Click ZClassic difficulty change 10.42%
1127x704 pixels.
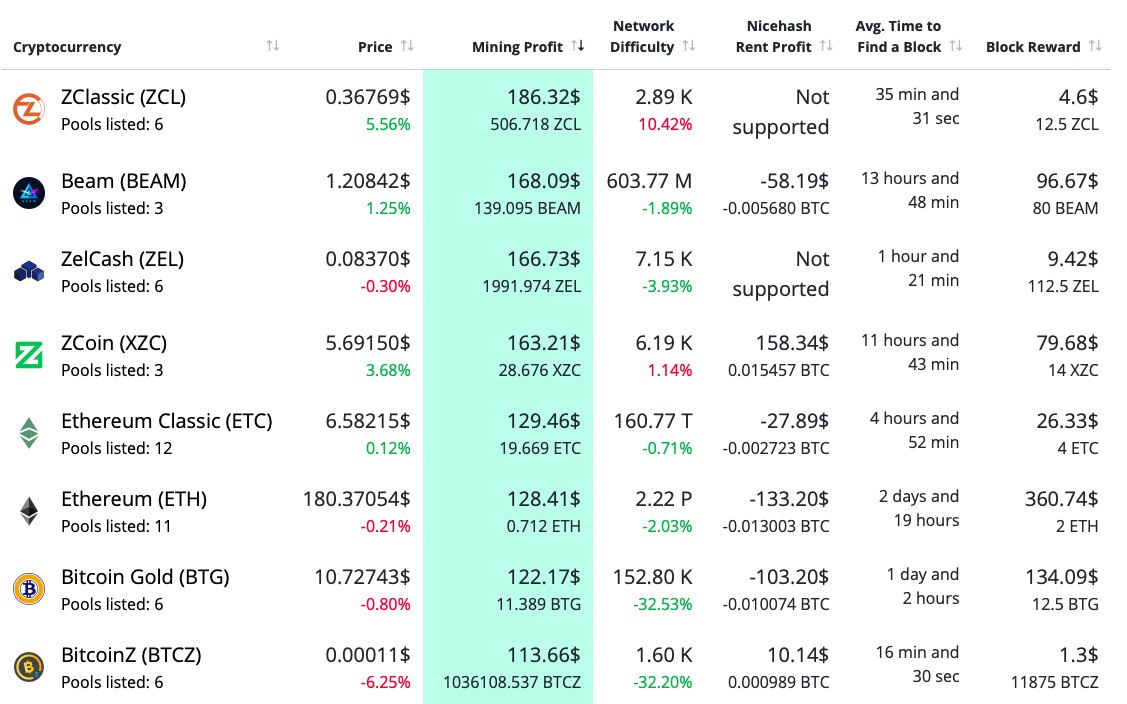tap(666, 124)
